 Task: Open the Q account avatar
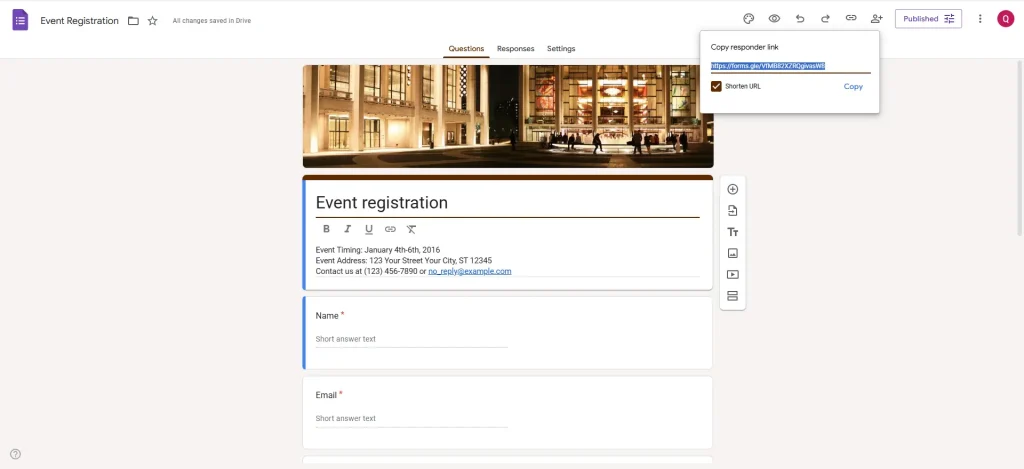[1005, 19]
